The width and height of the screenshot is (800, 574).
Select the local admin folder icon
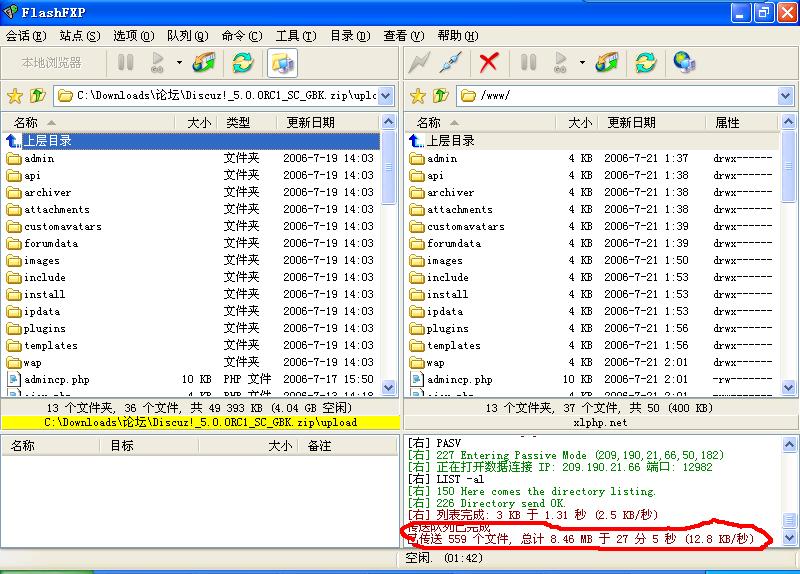14,159
